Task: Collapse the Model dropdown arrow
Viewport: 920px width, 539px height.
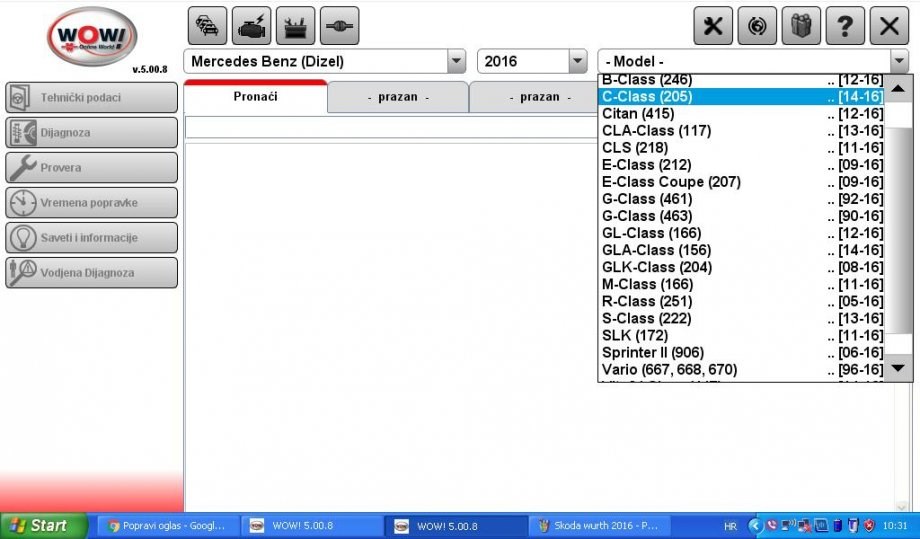Action: tap(899, 61)
